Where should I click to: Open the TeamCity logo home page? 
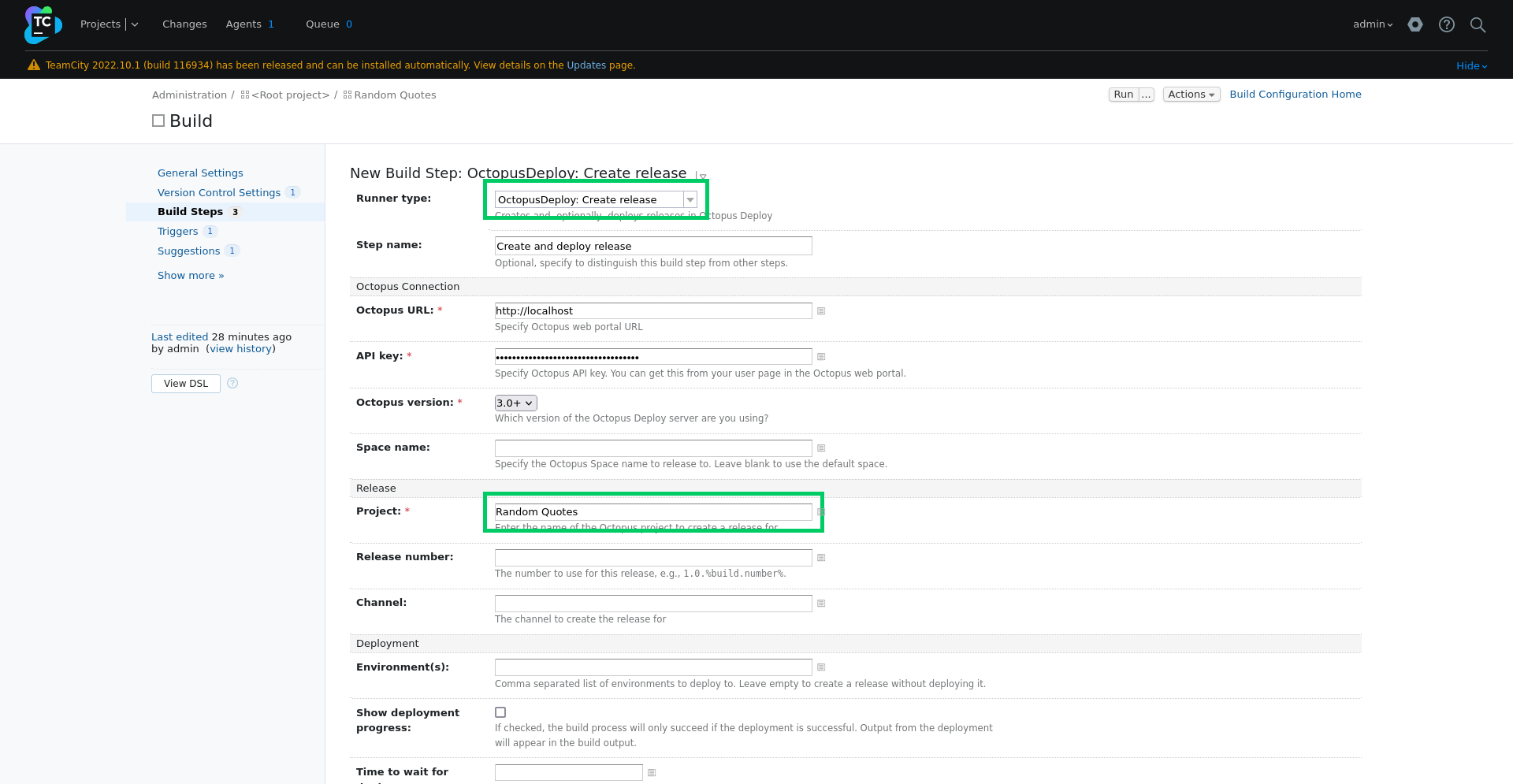43,24
